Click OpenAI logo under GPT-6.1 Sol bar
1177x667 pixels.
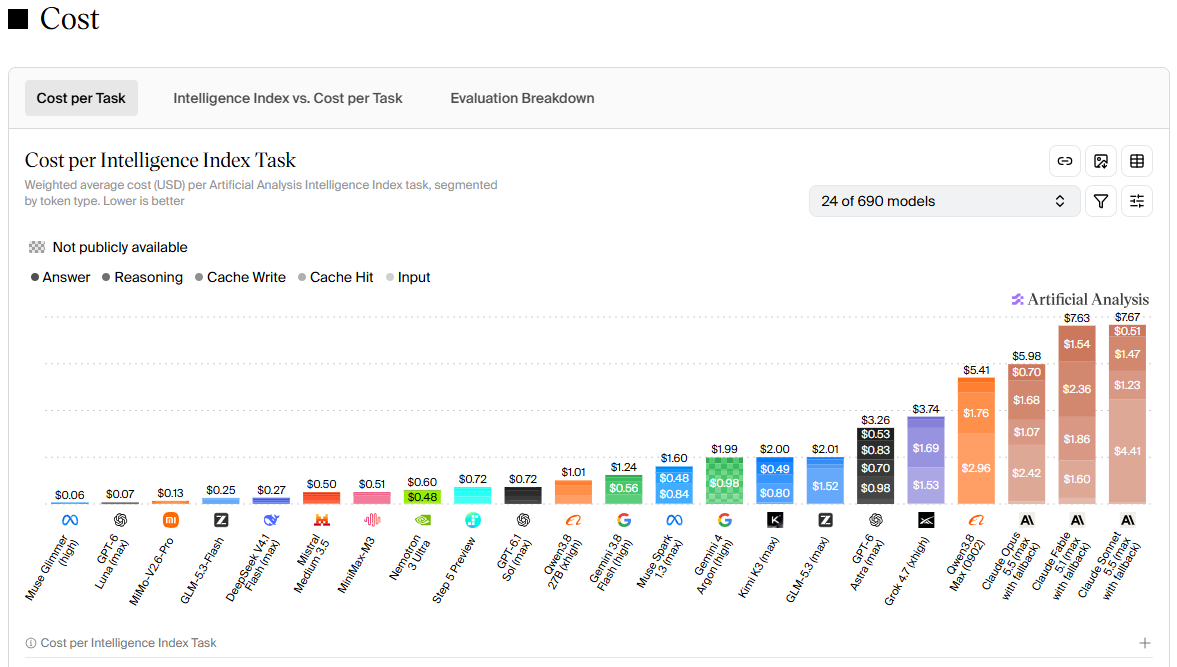[x=523, y=520]
